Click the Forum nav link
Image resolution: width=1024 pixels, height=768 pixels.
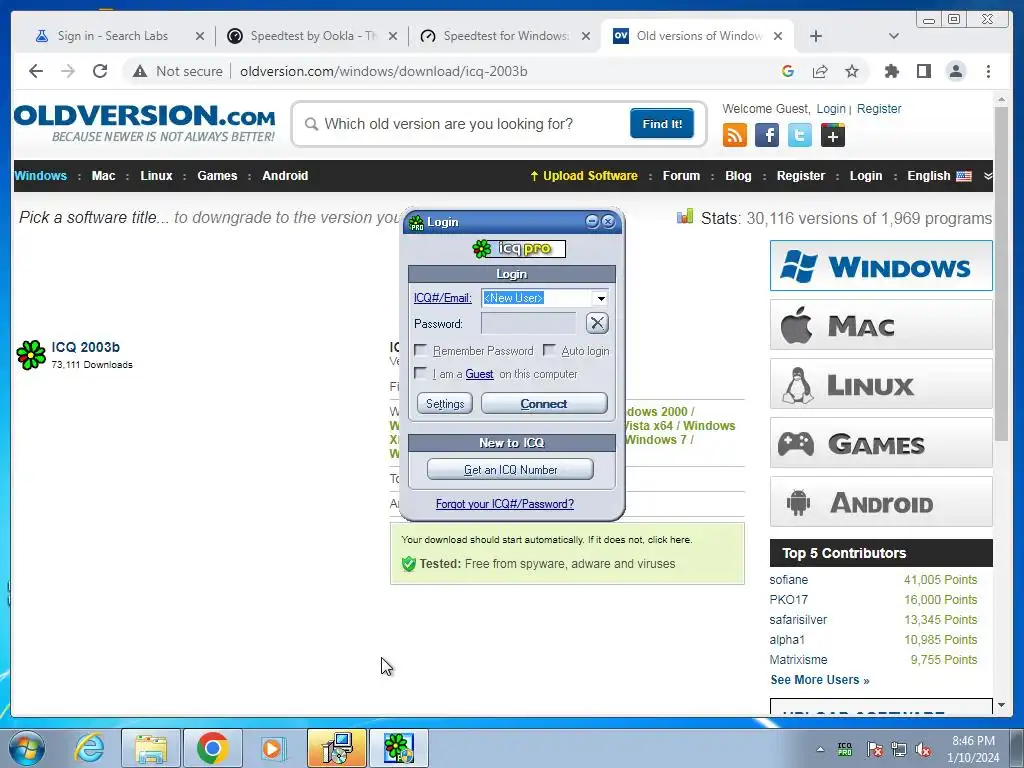click(x=681, y=176)
